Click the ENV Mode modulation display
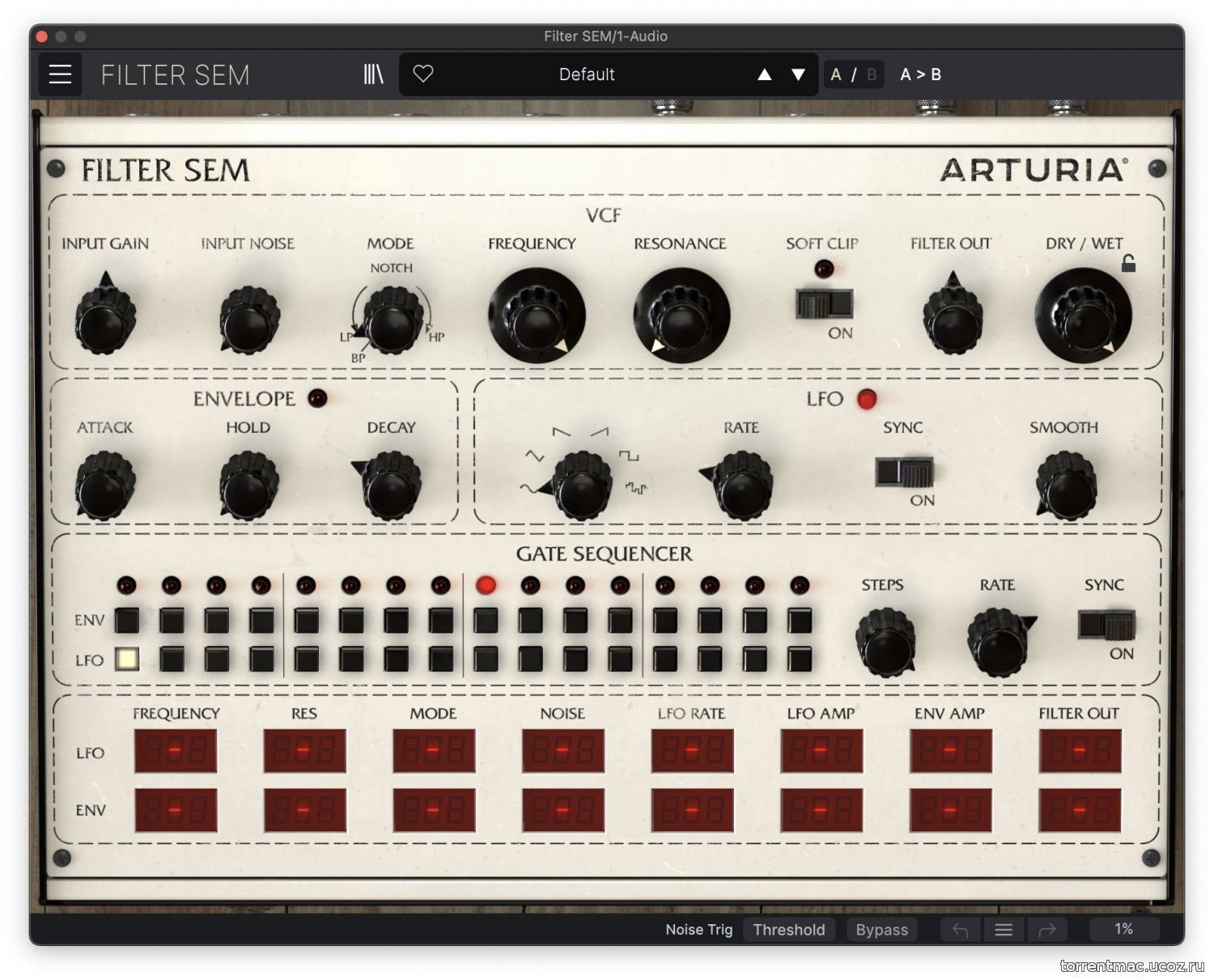1214x980 pixels. coord(434,810)
